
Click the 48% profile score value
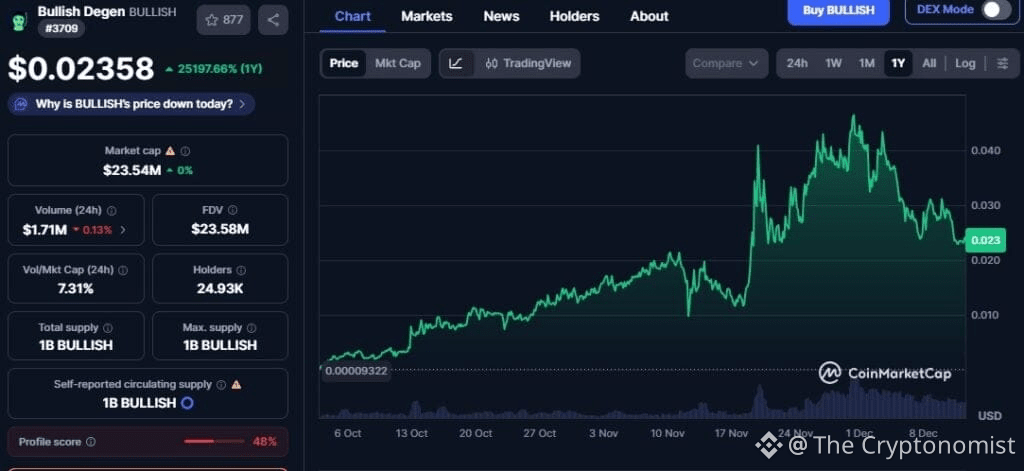pyautogui.click(x=264, y=442)
